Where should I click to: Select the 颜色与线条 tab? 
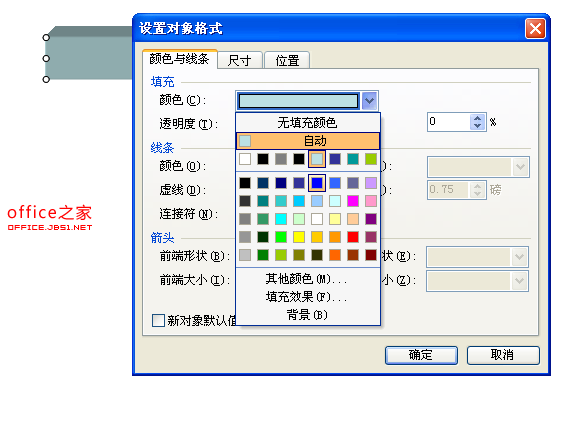coord(180,59)
